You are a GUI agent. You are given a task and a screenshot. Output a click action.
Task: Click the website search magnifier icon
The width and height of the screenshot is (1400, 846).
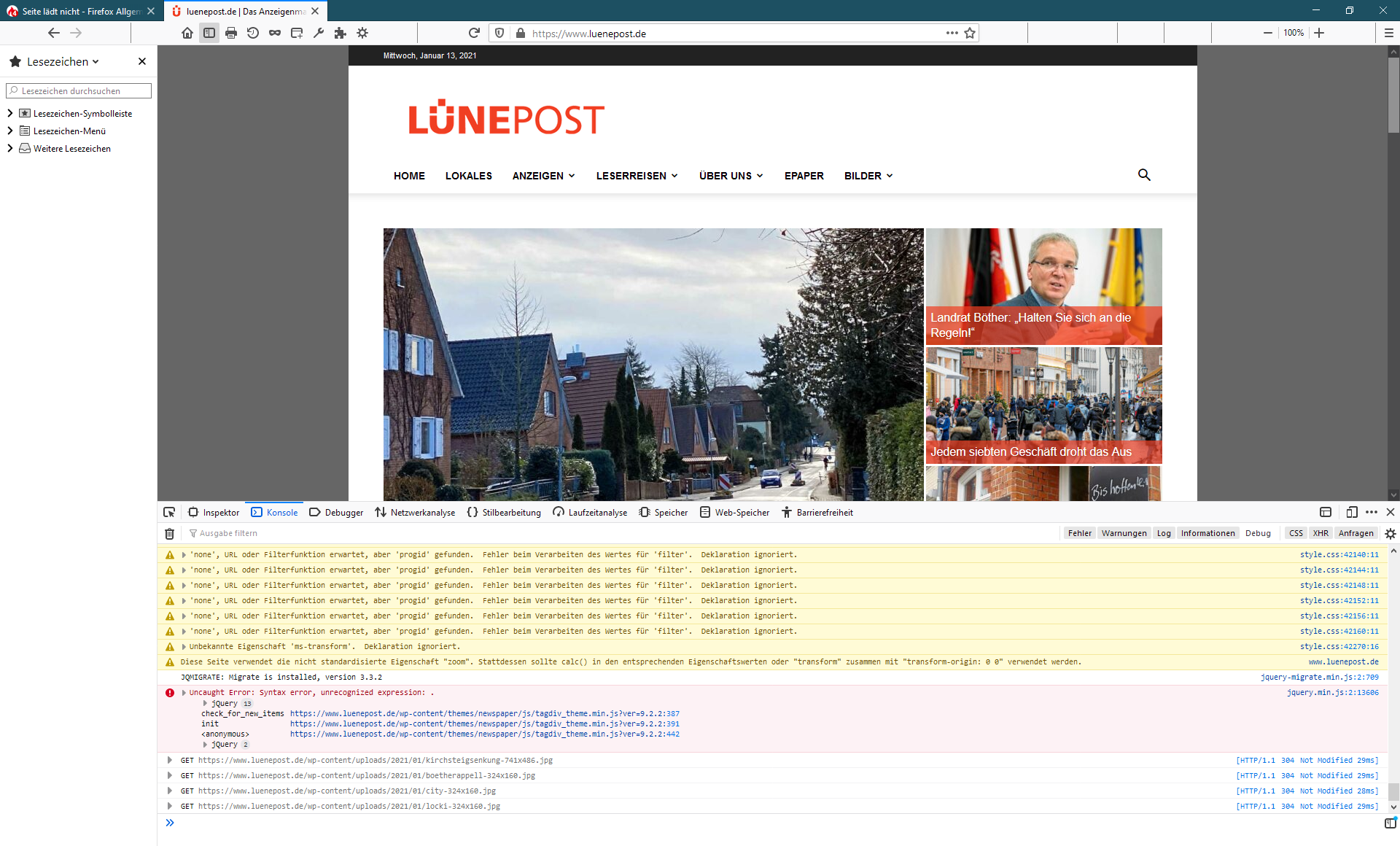(1144, 175)
